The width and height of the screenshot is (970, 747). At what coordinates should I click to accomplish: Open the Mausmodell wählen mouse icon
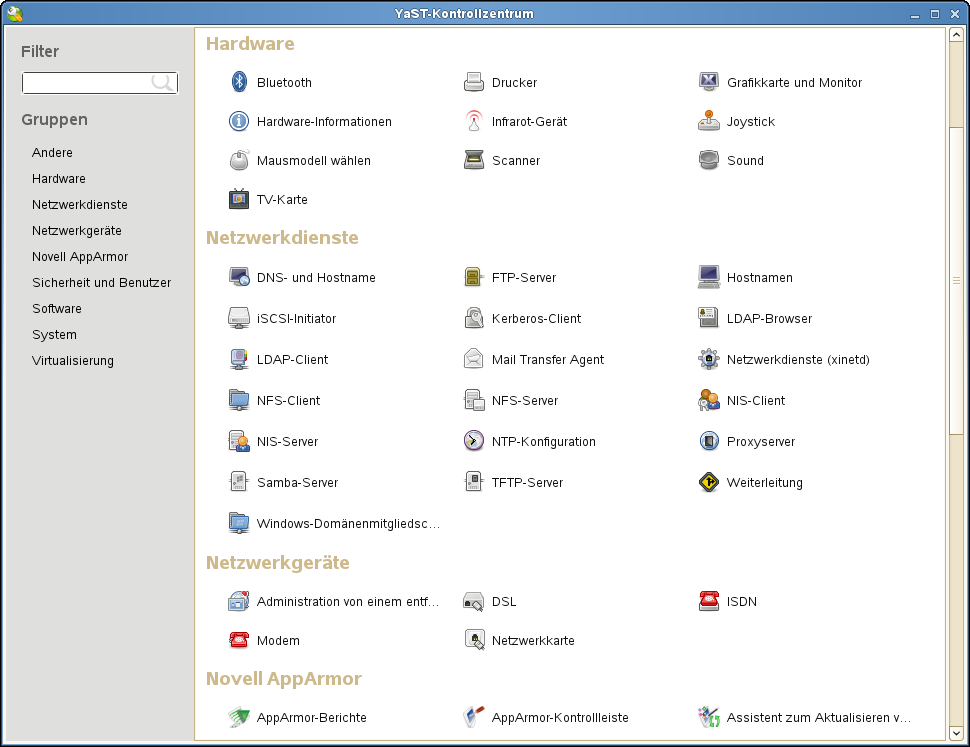coord(239,160)
